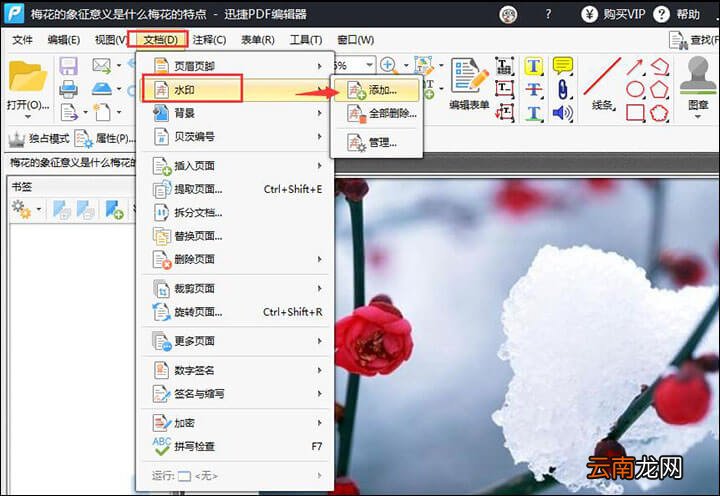
Task: Select the red Rectangle shape tool
Action: tap(635, 113)
